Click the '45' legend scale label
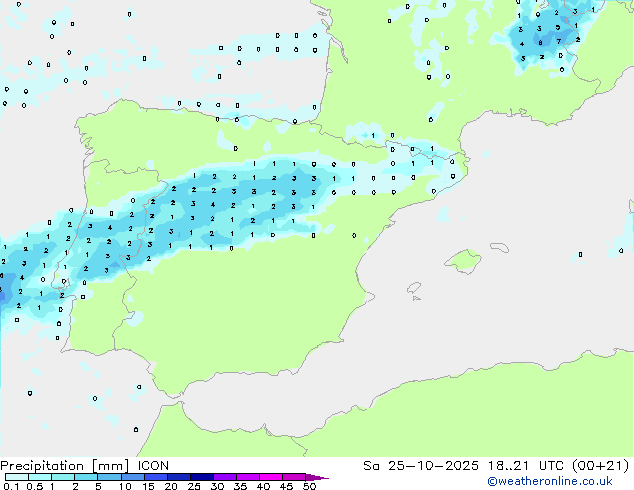Screen dimensions: 634x490 286,486
